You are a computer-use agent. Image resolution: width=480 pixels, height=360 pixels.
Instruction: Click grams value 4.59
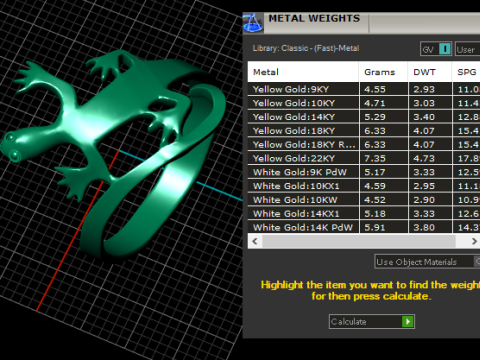375,186
